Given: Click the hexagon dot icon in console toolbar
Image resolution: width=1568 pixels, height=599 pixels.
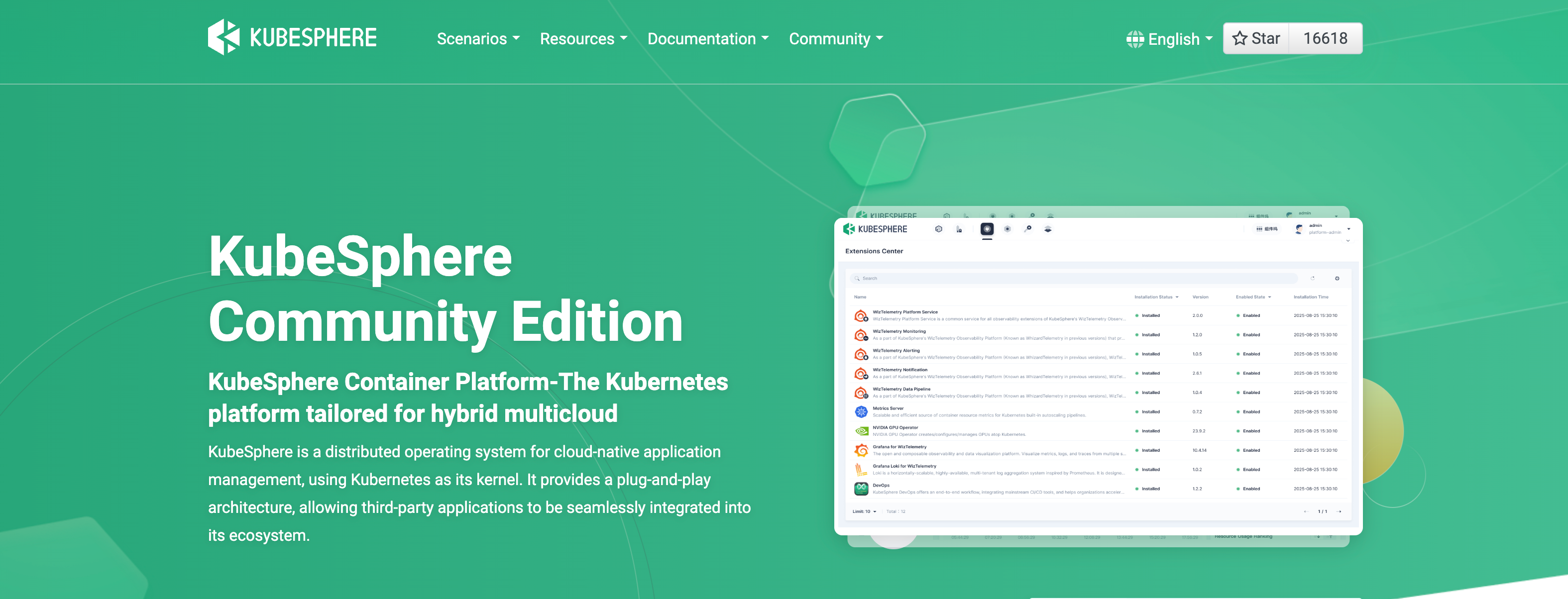Looking at the screenshot, I should (1008, 229).
